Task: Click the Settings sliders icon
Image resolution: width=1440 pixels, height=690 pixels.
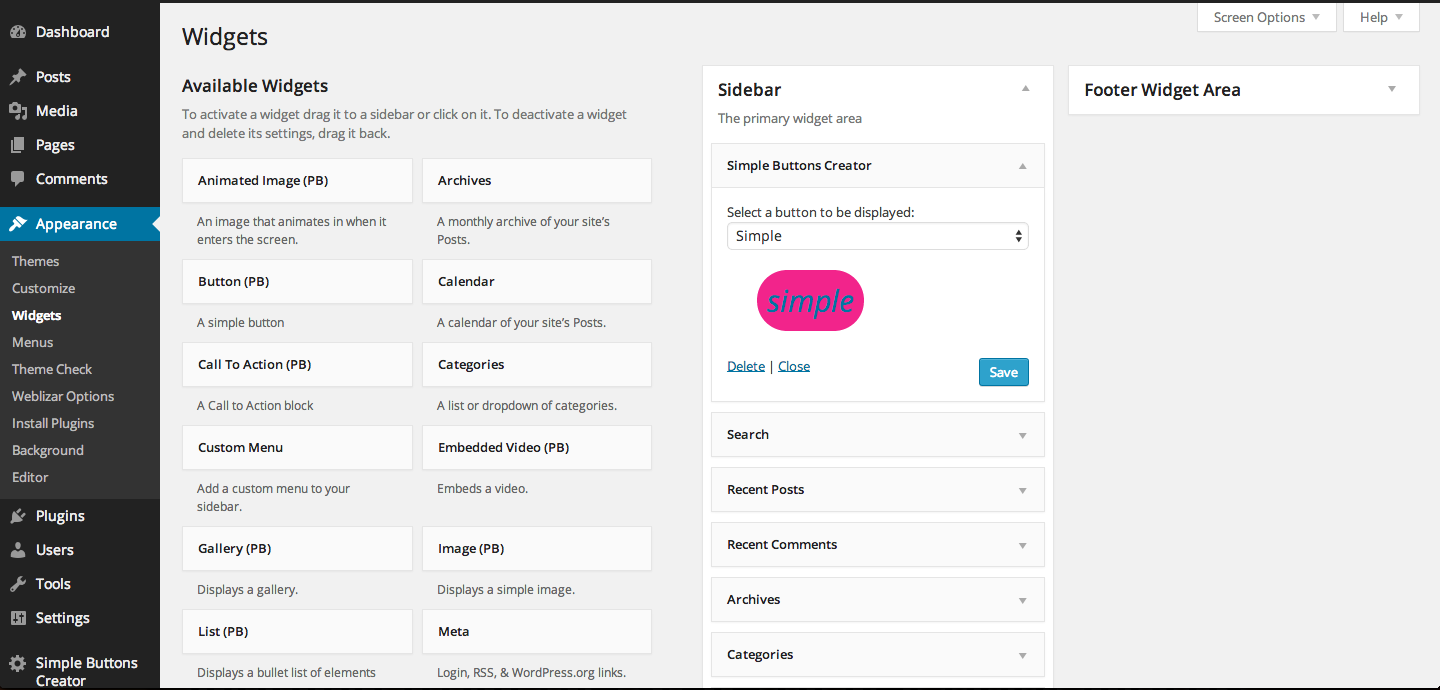Action: (x=18, y=618)
